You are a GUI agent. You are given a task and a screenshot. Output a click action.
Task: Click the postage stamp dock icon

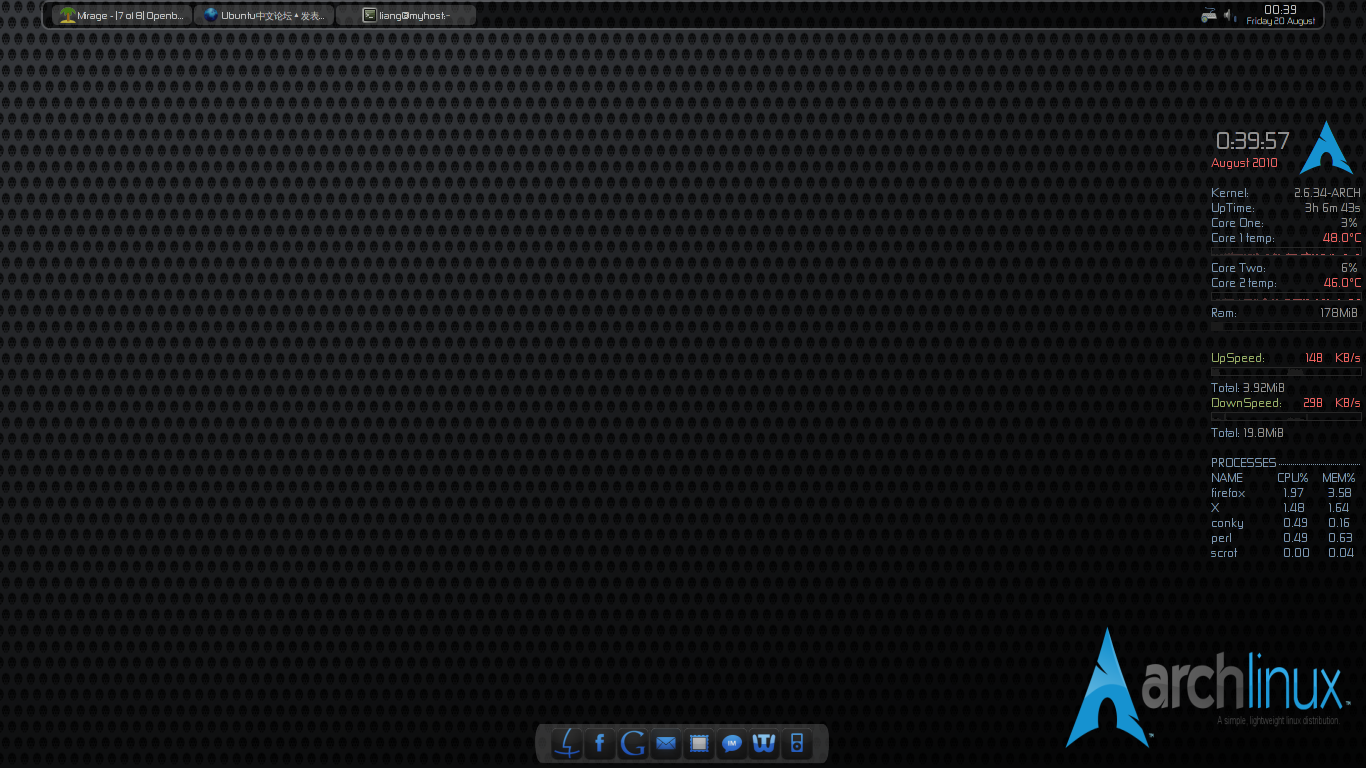699,743
